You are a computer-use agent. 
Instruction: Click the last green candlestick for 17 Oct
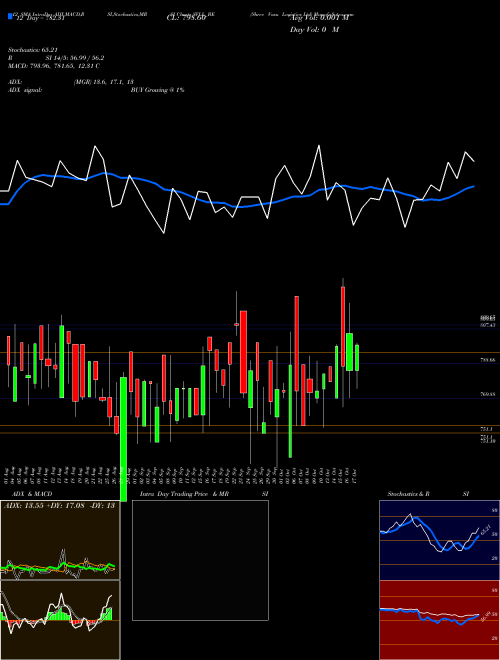(x=357, y=358)
